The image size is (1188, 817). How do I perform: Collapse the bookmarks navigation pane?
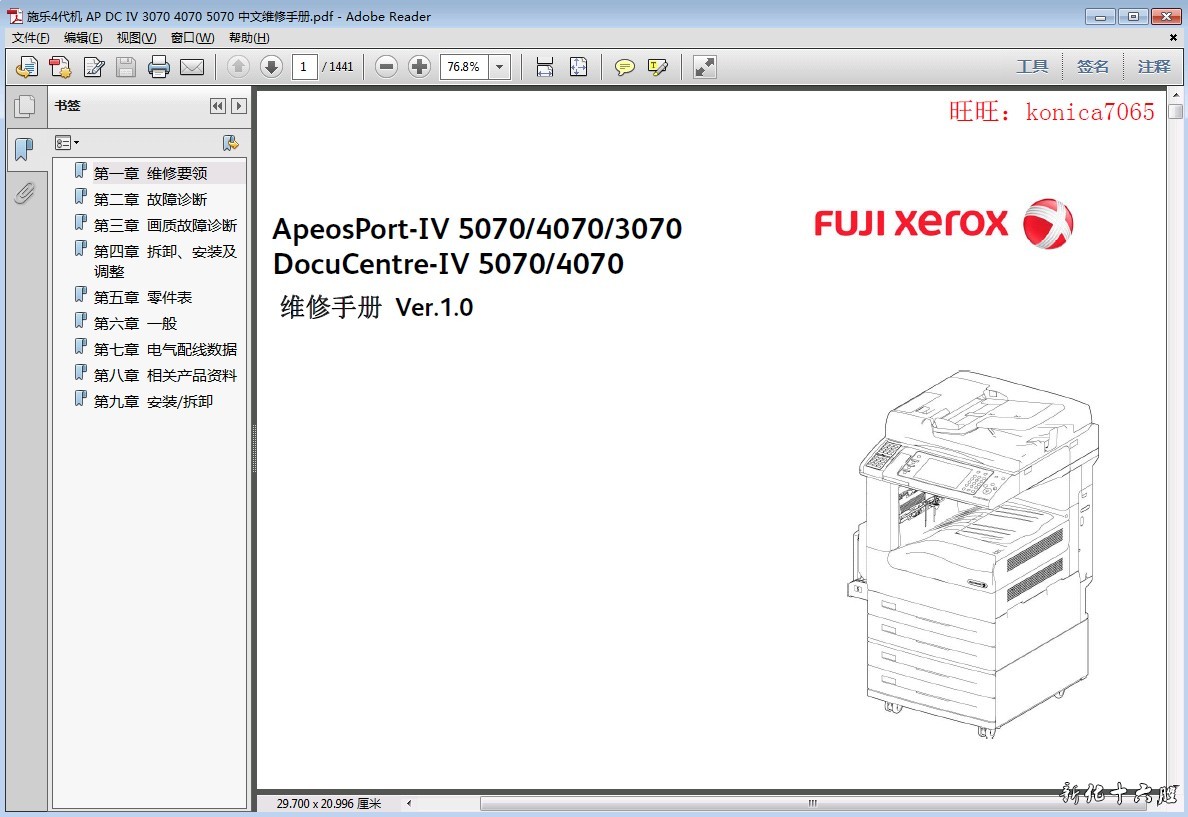pos(217,106)
